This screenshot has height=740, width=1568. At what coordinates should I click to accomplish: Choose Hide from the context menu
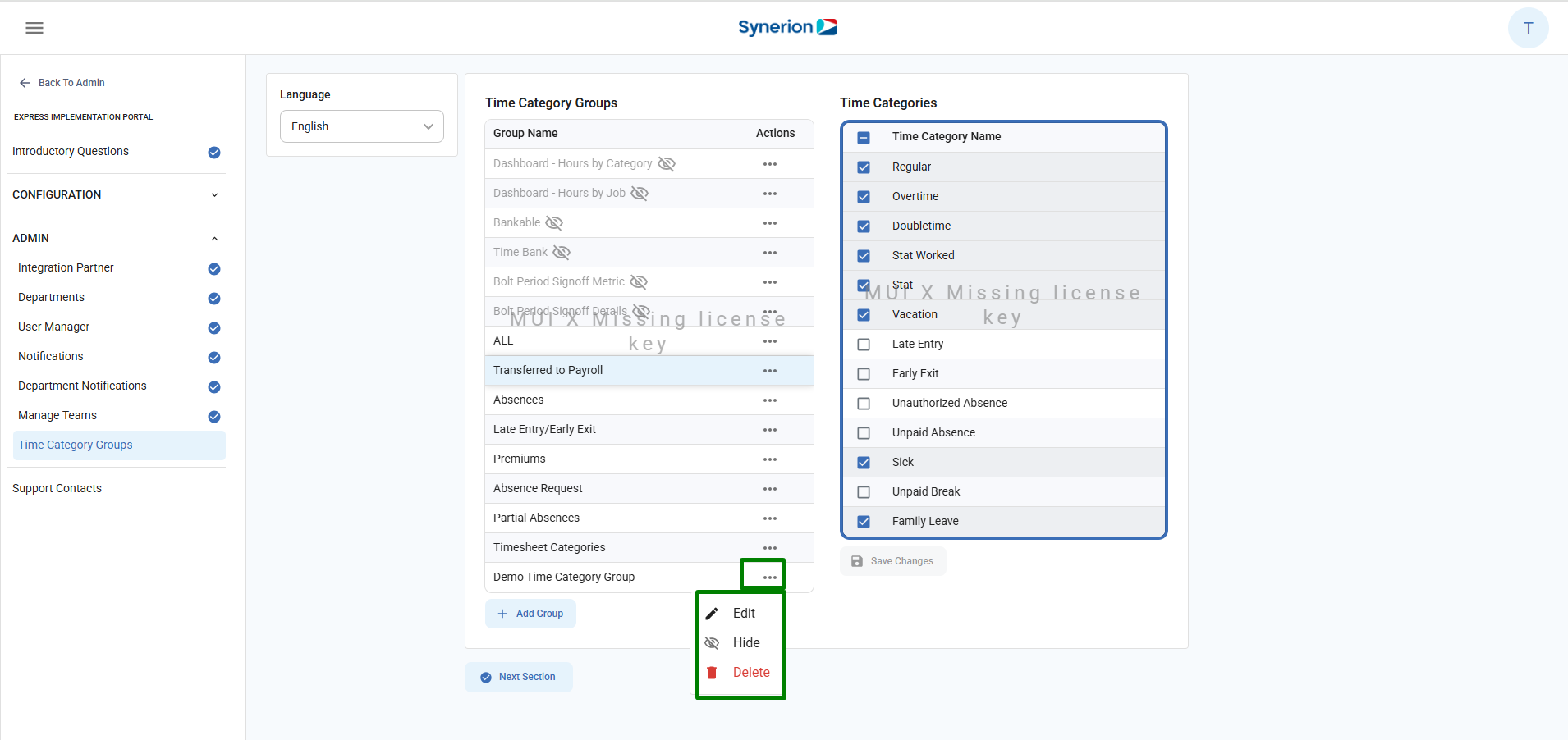pos(740,643)
